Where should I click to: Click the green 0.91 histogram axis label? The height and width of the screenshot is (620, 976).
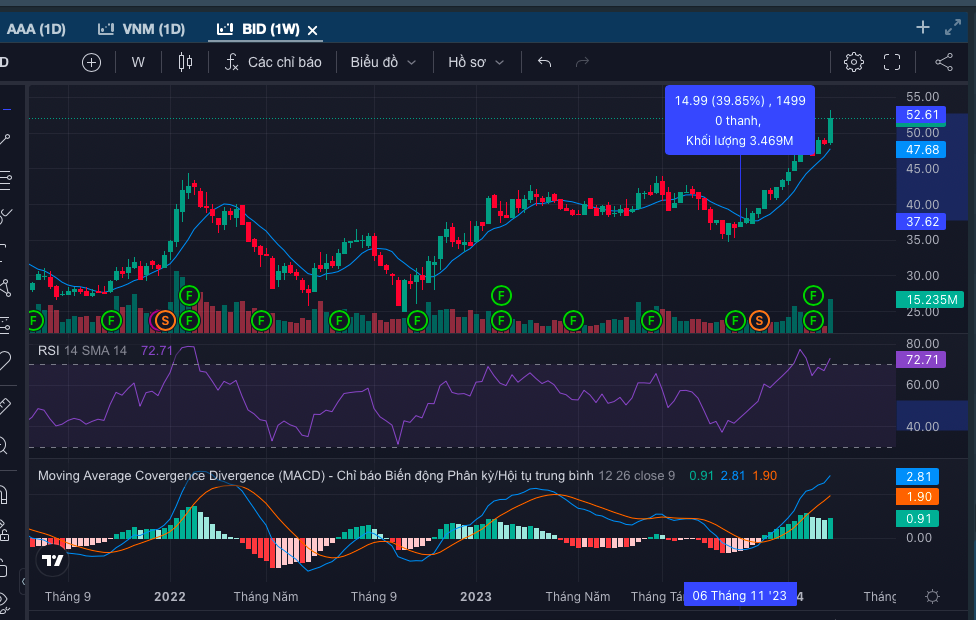917,519
